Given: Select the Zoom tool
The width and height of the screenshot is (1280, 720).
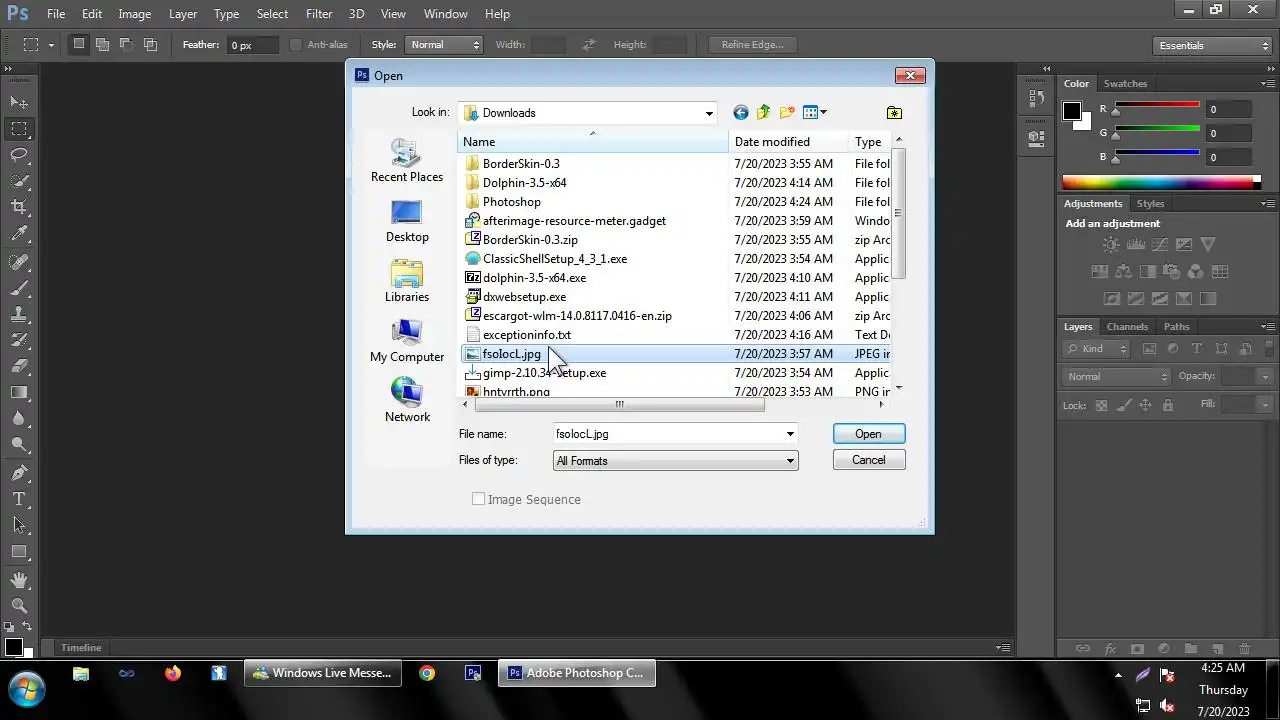Looking at the screenshot, I should point(19,606).
